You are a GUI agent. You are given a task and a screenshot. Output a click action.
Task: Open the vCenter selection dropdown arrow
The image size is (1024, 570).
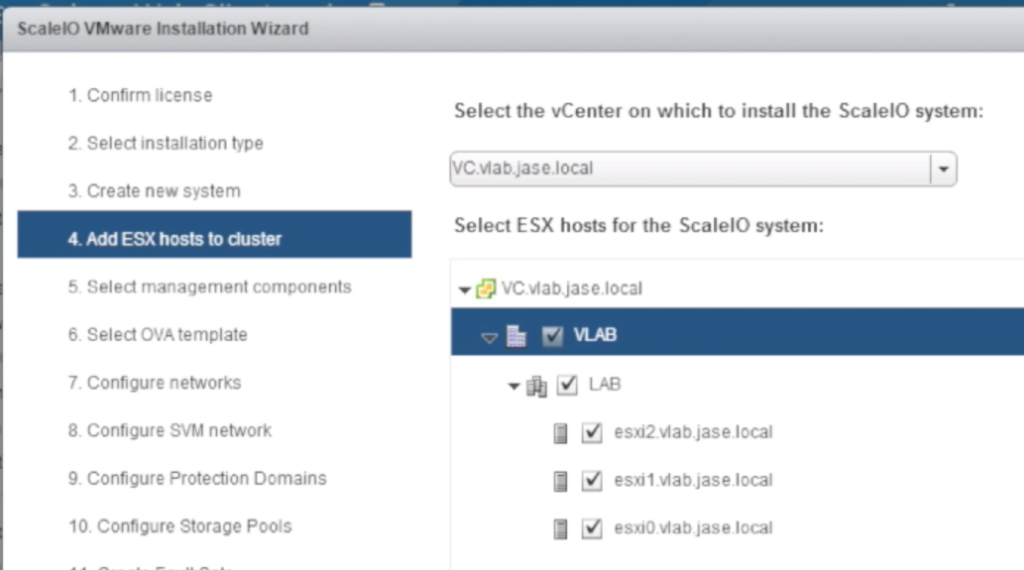pyautogui.click(x=943, y=169)
